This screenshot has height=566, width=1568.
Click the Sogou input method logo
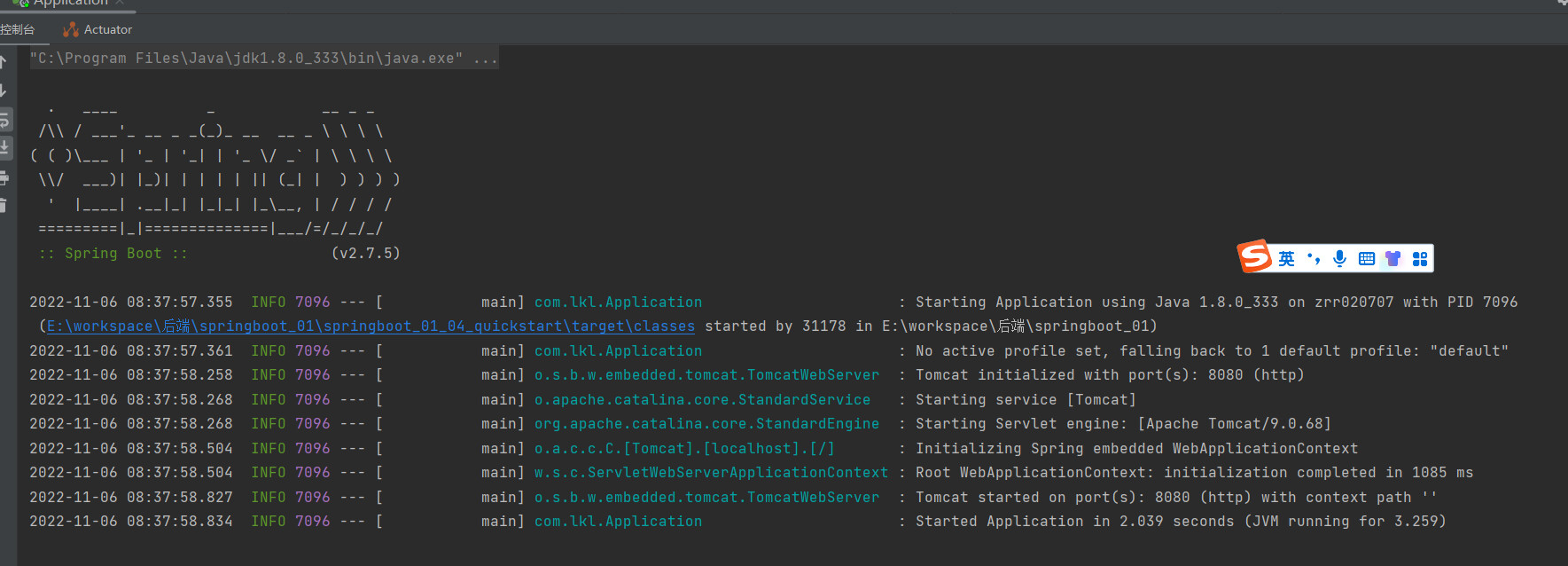1254,256
